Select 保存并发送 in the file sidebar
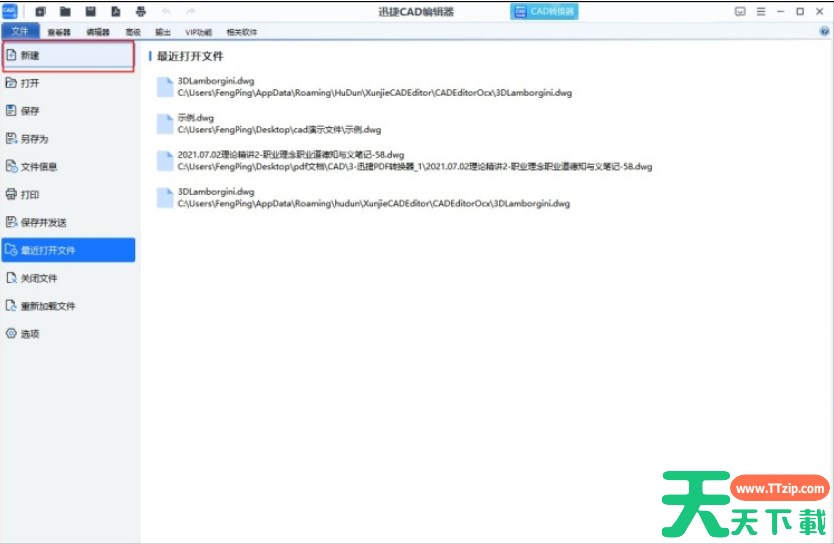The image size is (834, 544). tap(68, 222)
